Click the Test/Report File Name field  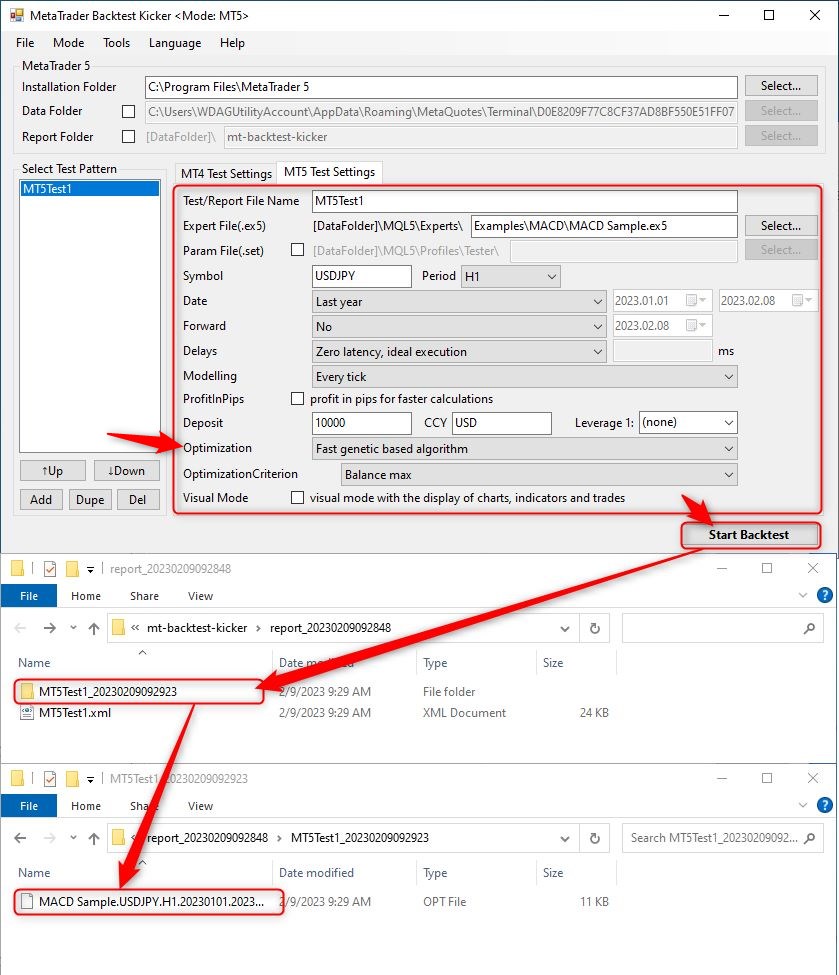[524, 201]
